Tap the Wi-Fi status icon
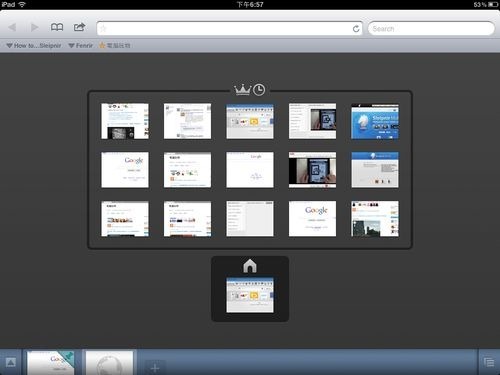The height and width of the screenshot is (375, 500). tap(22, 4)
